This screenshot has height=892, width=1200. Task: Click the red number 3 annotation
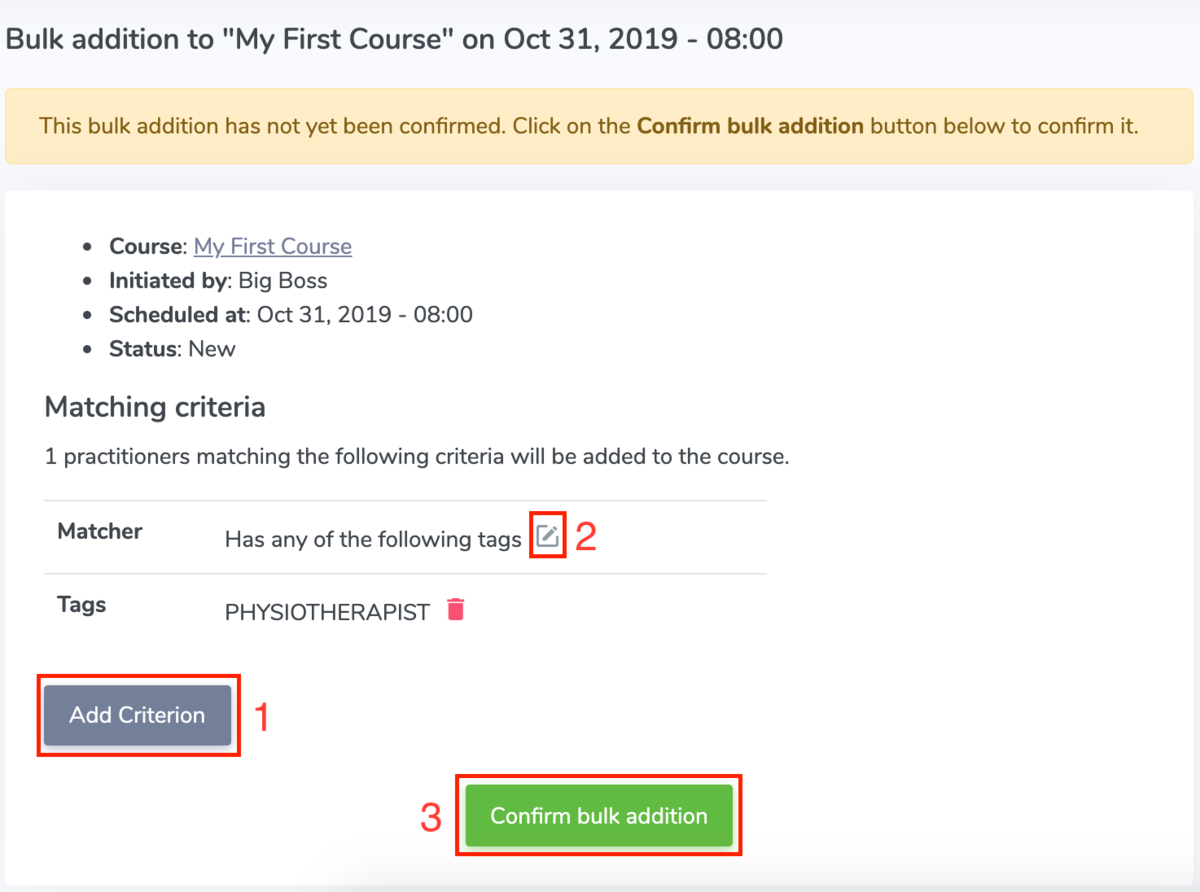(430, 818)
